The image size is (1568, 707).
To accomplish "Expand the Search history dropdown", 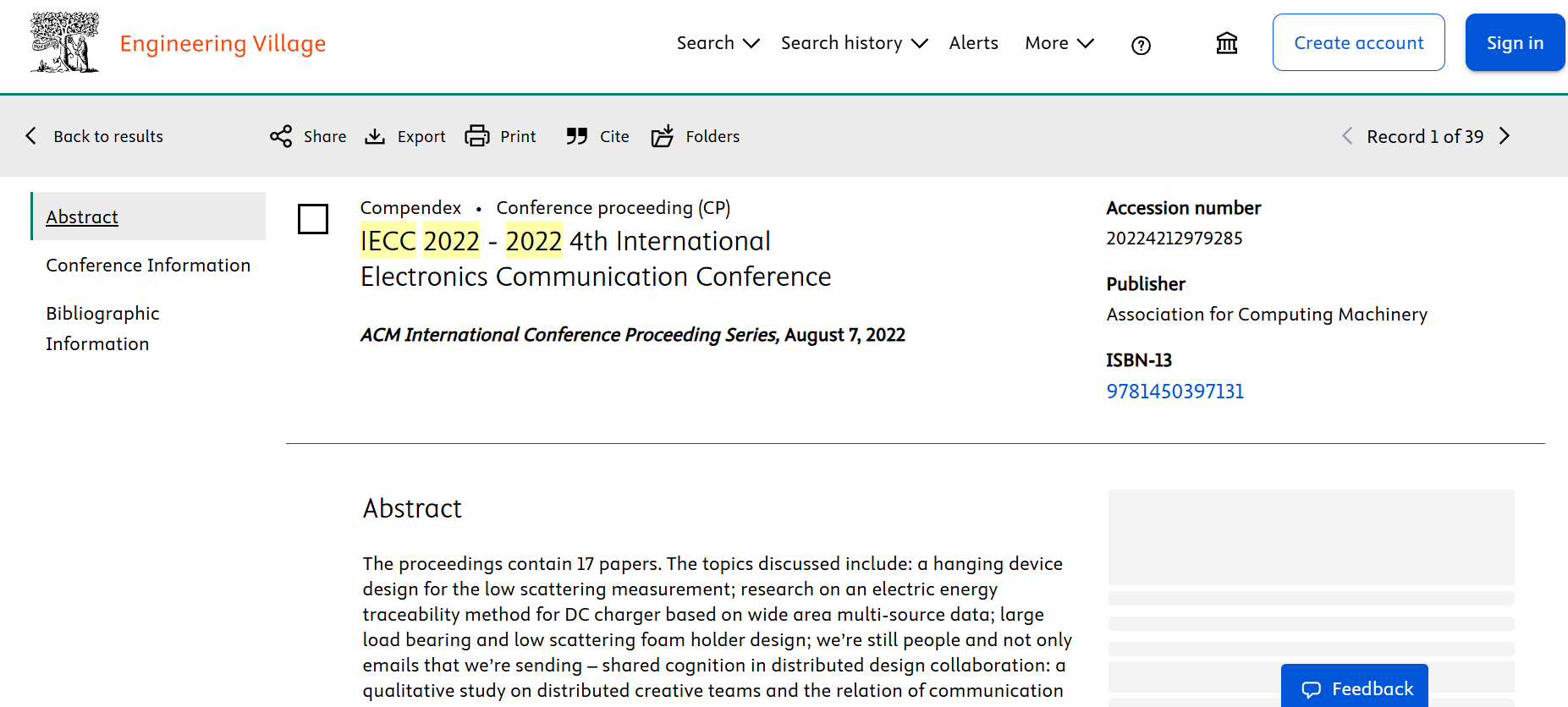I will coord(854,43).
